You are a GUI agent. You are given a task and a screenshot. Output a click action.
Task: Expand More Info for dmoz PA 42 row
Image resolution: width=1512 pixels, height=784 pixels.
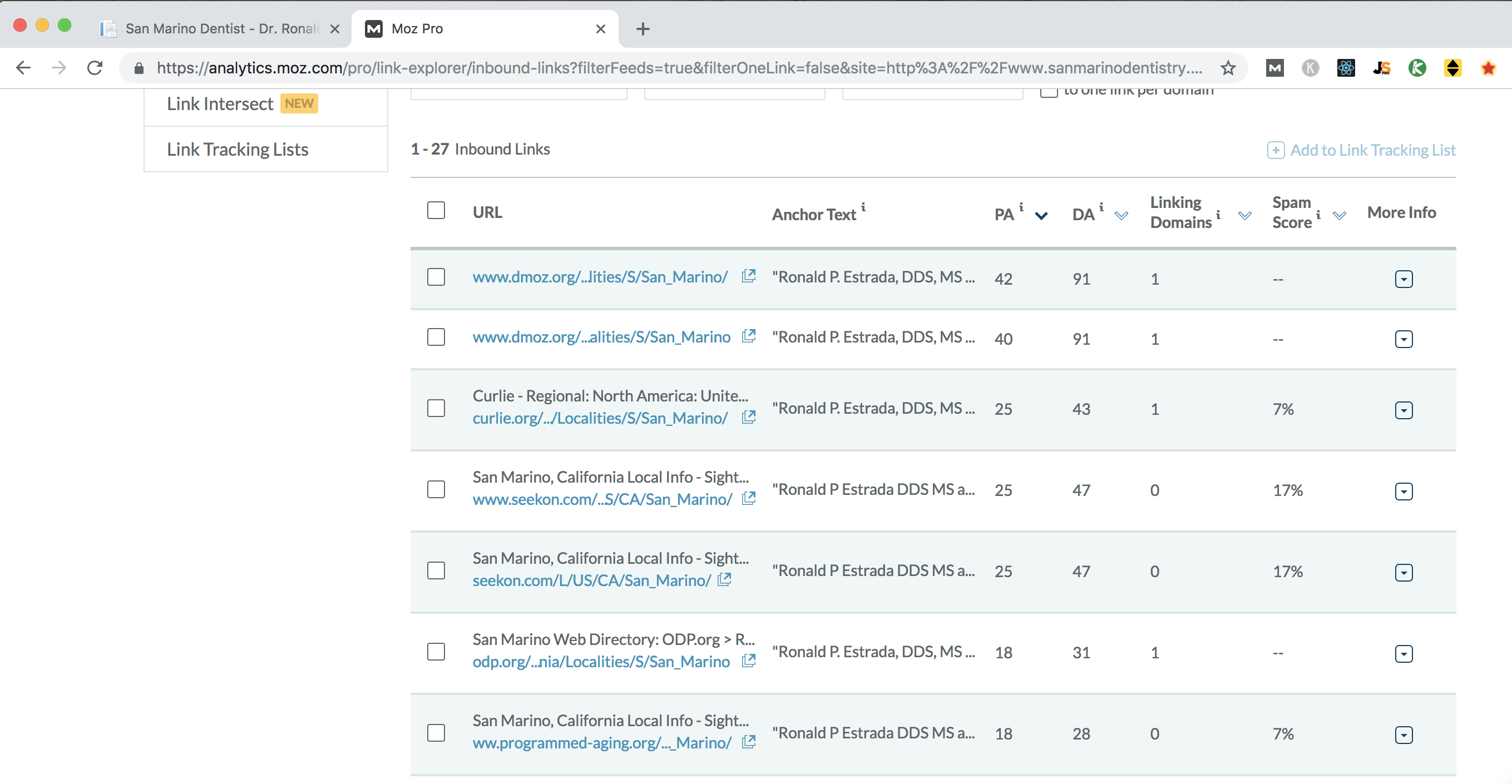pos(1404,279)
